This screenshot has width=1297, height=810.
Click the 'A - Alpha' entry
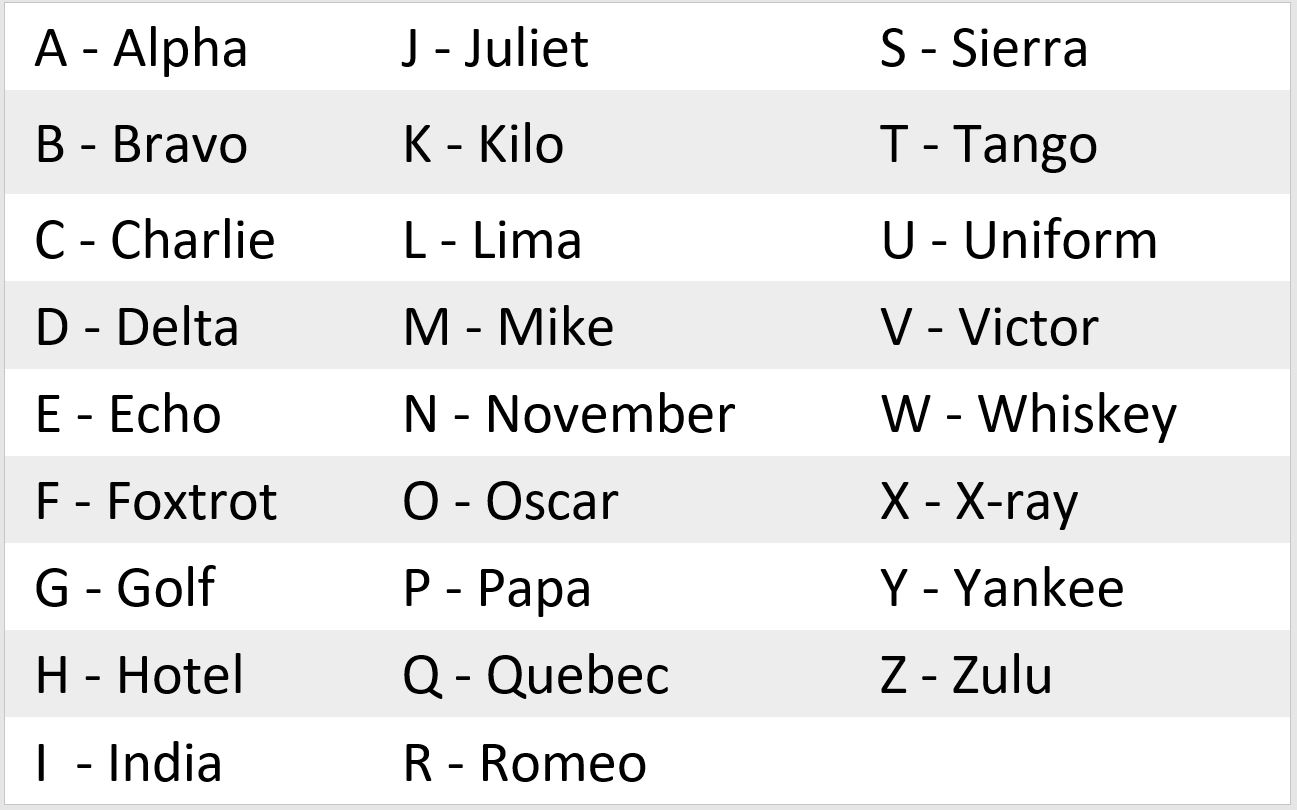point(141,48)
